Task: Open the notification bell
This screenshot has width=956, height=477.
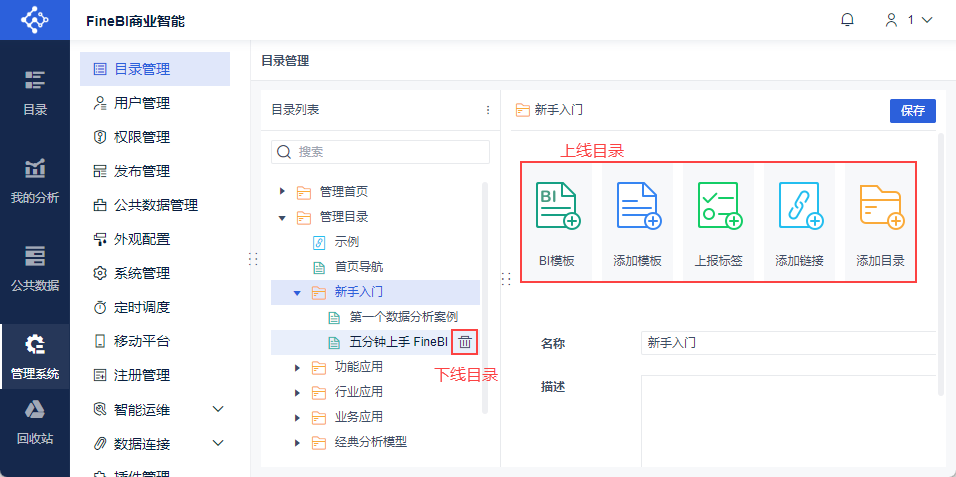Action: pos(847,20)
